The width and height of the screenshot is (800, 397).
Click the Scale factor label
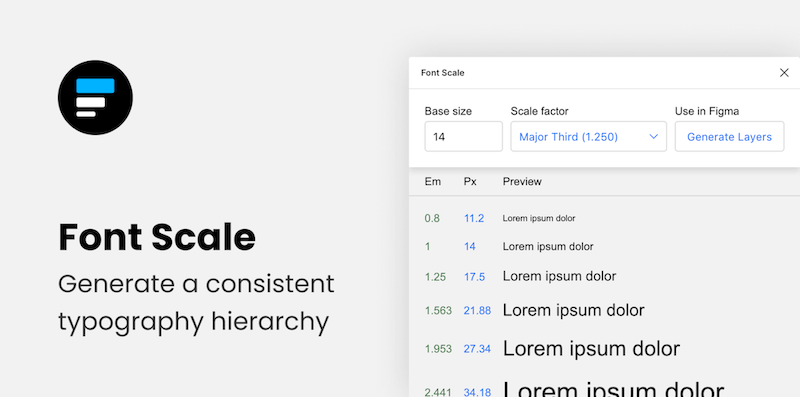(539, 111)
